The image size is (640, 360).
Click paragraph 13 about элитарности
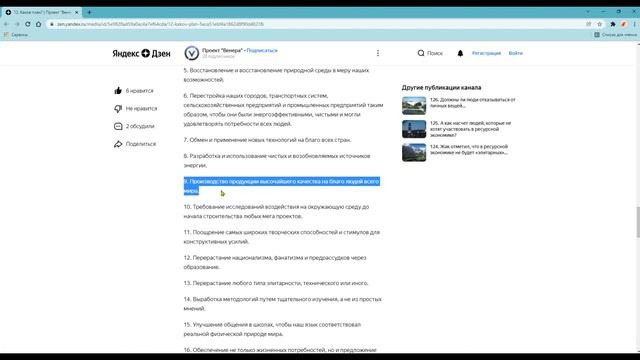tap(276, 283)
